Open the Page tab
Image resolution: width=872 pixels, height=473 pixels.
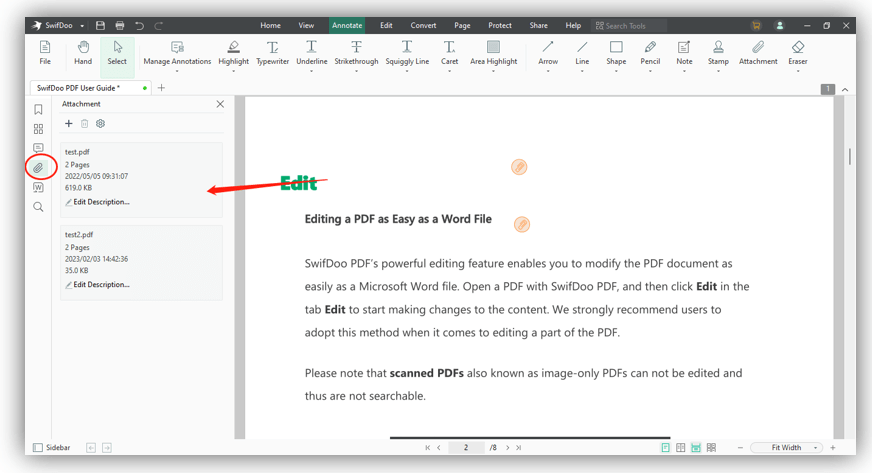click(462, 26)
